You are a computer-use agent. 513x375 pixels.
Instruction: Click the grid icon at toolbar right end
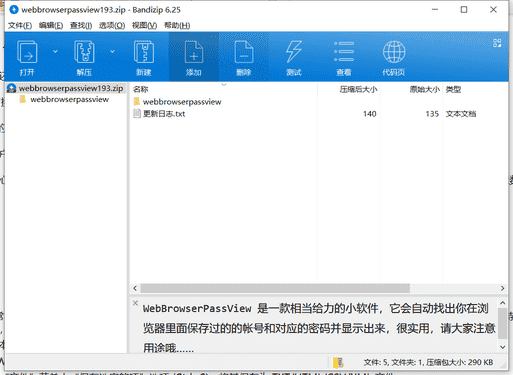click(497, 43)
